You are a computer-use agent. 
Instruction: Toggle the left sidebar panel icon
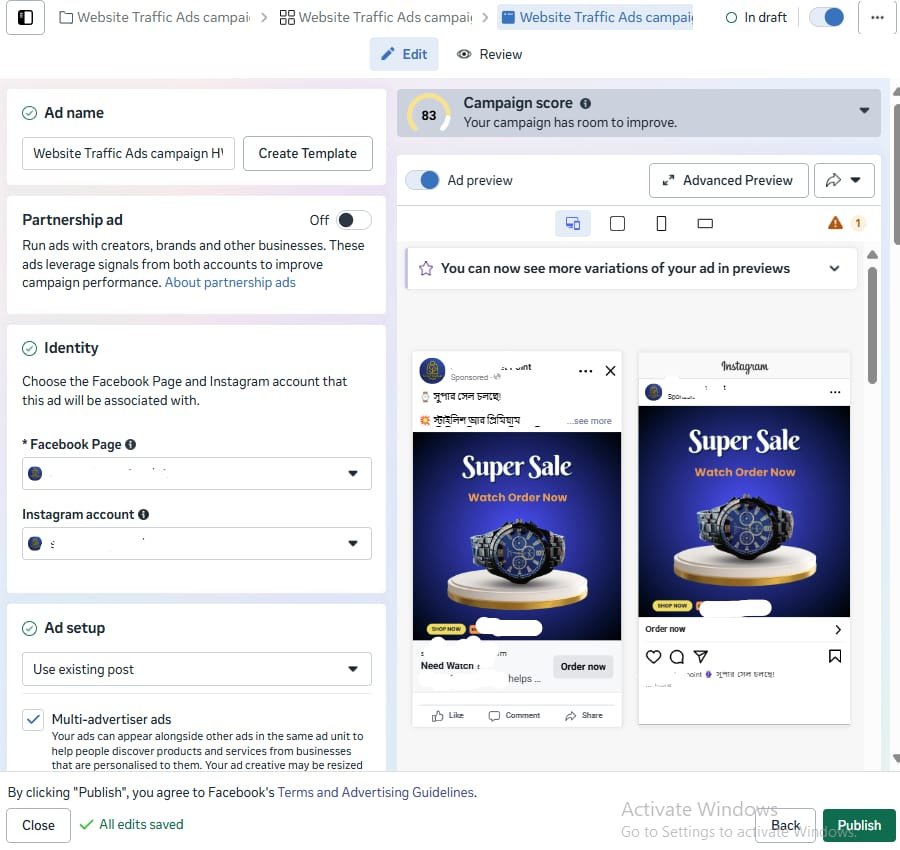coord(26,17)
